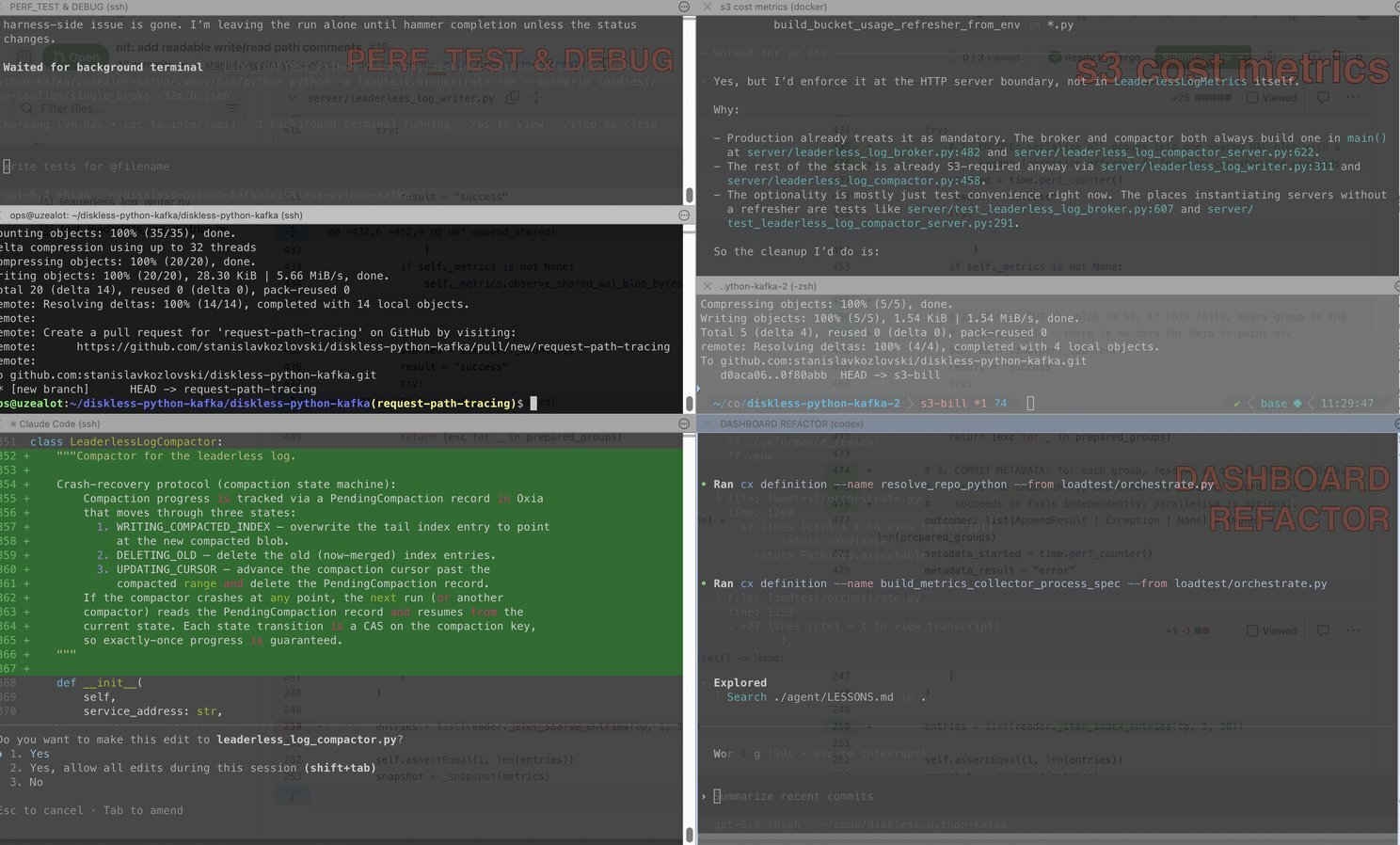Click the green check mark in zsh prompt
Image resolution: width=1400 pixels, height=845 pixels.
1237,404
